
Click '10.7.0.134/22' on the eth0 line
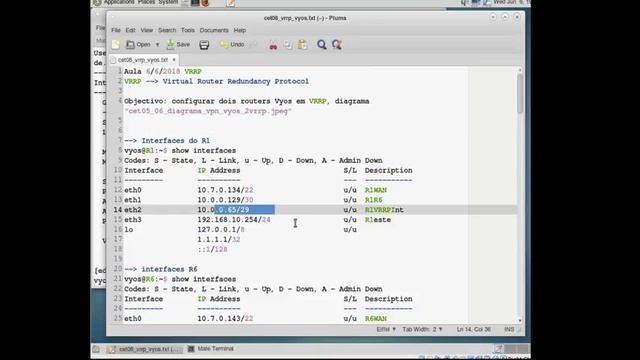(x=225, y=190)
